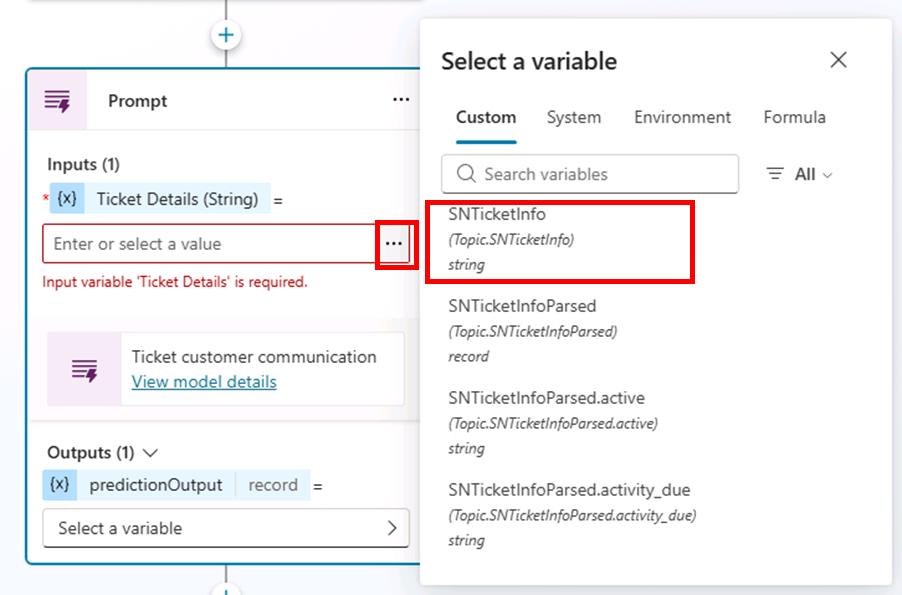Click the Ticket customer communication prompt icon
902x595 pixels.
pyautogui.click(x=85, y=369)
